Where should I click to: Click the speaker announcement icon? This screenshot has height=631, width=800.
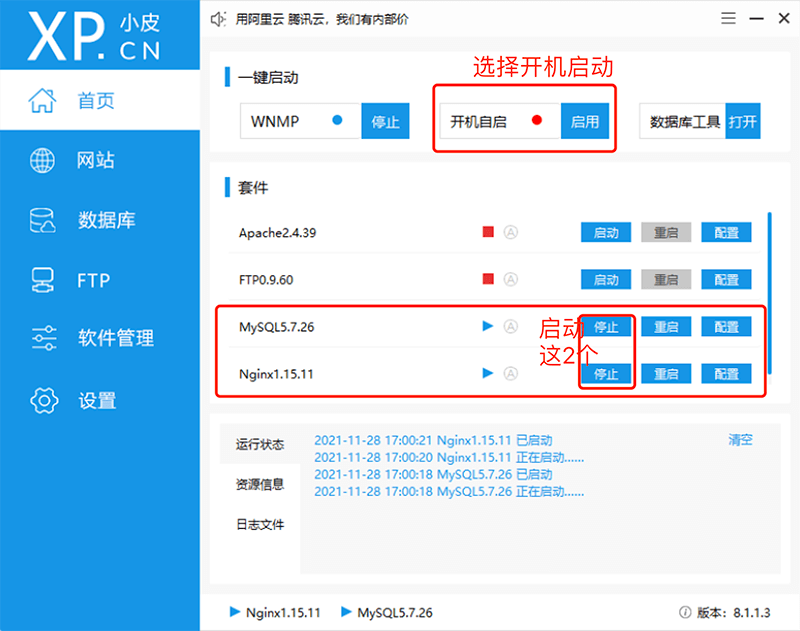point(218,19)
